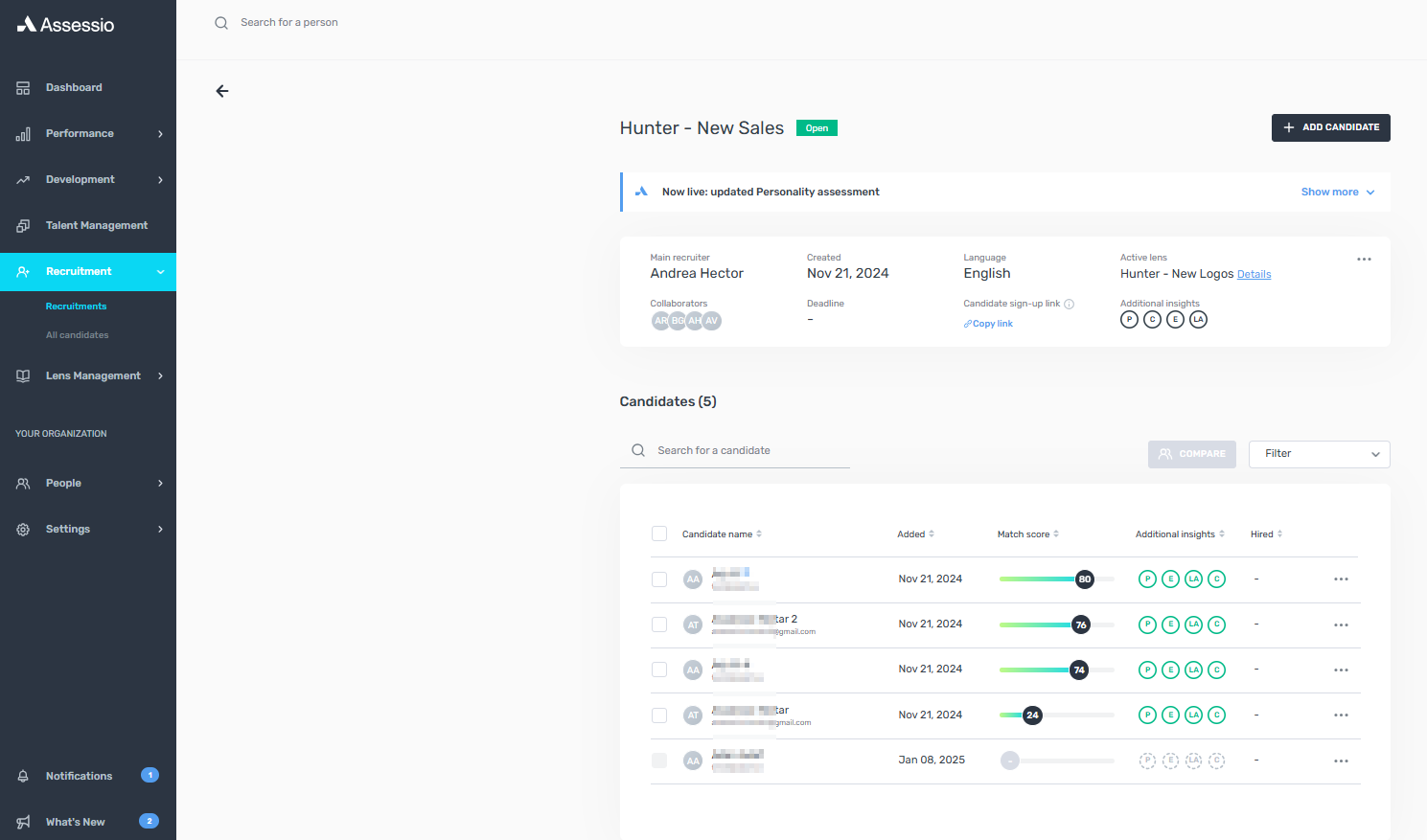This screenshot has width=1427, height=840.
Task: Toggle the select-all candidates checkbox
Action: pos(659,534)
